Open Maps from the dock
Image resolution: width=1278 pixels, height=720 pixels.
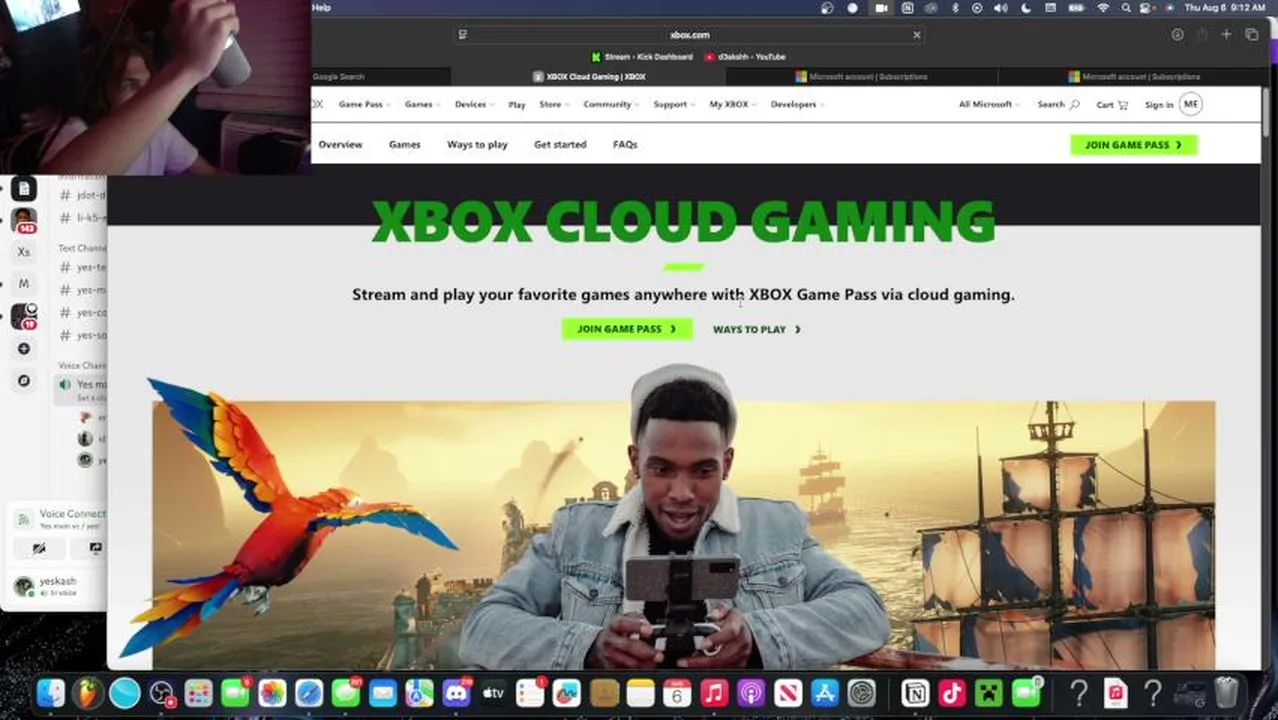tap(419, 693)
